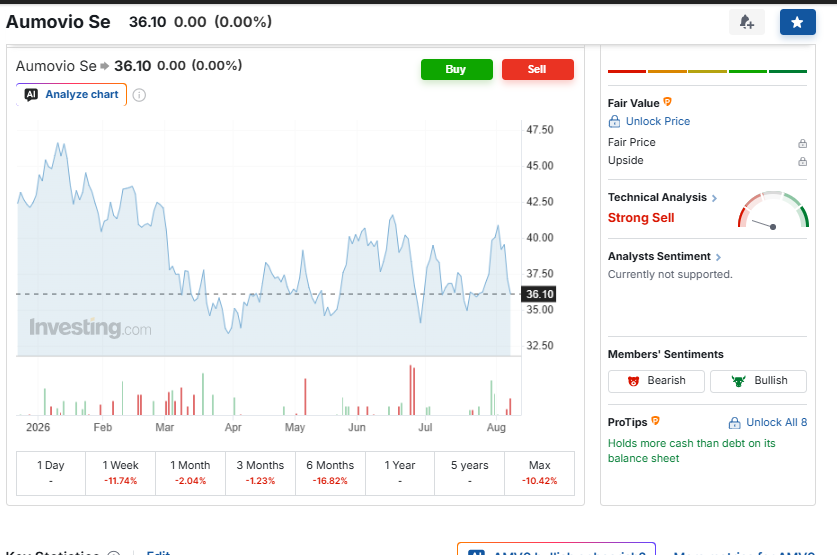The height and width of the screenshot is (555, 837).
Task: Click the dark green segment of rating bar
Action: coord(788,71)
